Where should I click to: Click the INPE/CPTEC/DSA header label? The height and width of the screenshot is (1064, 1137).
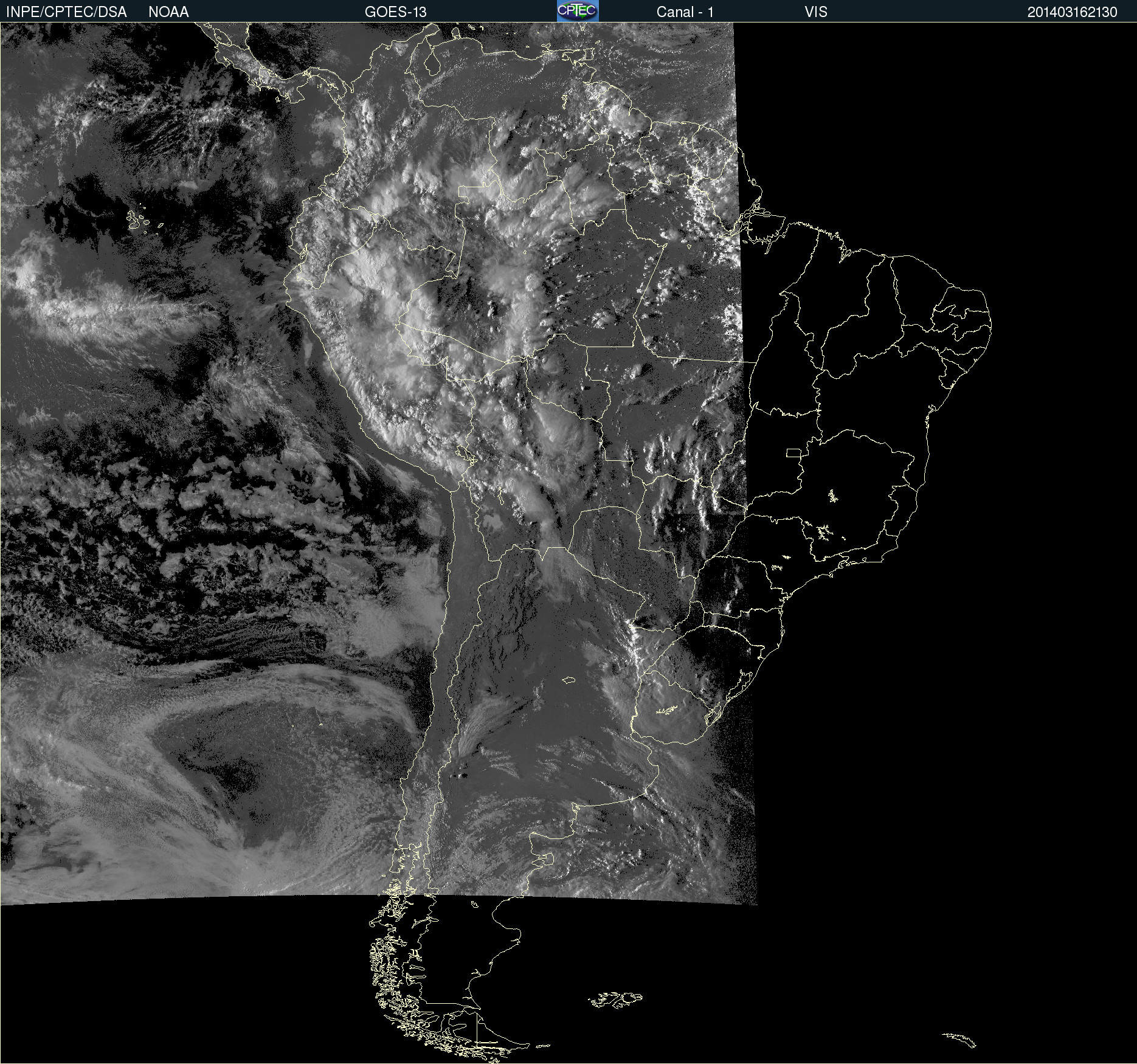click(x=66, y=12)
